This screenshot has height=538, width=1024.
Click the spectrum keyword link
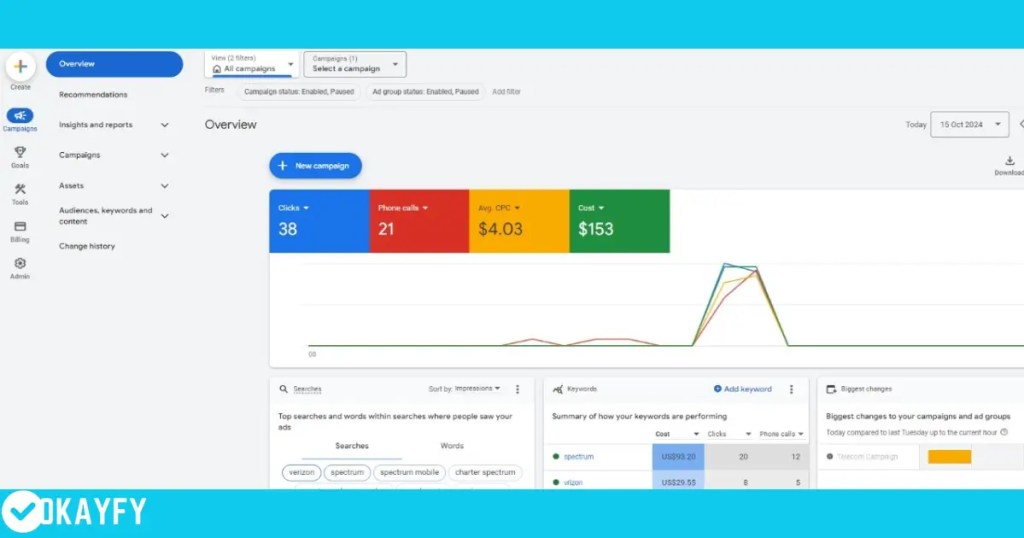click(579, 457)
